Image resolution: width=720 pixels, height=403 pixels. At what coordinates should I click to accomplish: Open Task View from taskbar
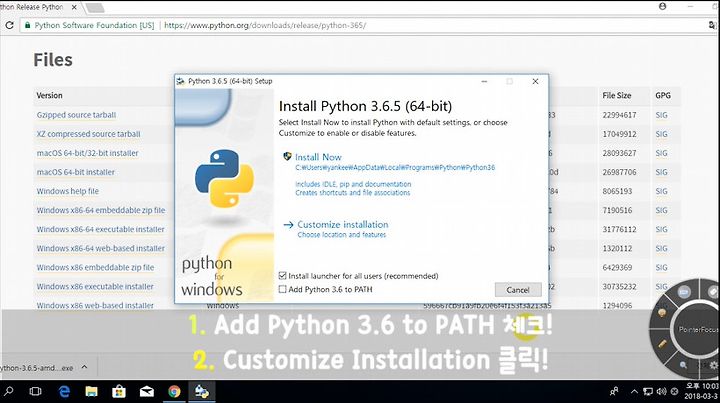click(x=35, y=392)
